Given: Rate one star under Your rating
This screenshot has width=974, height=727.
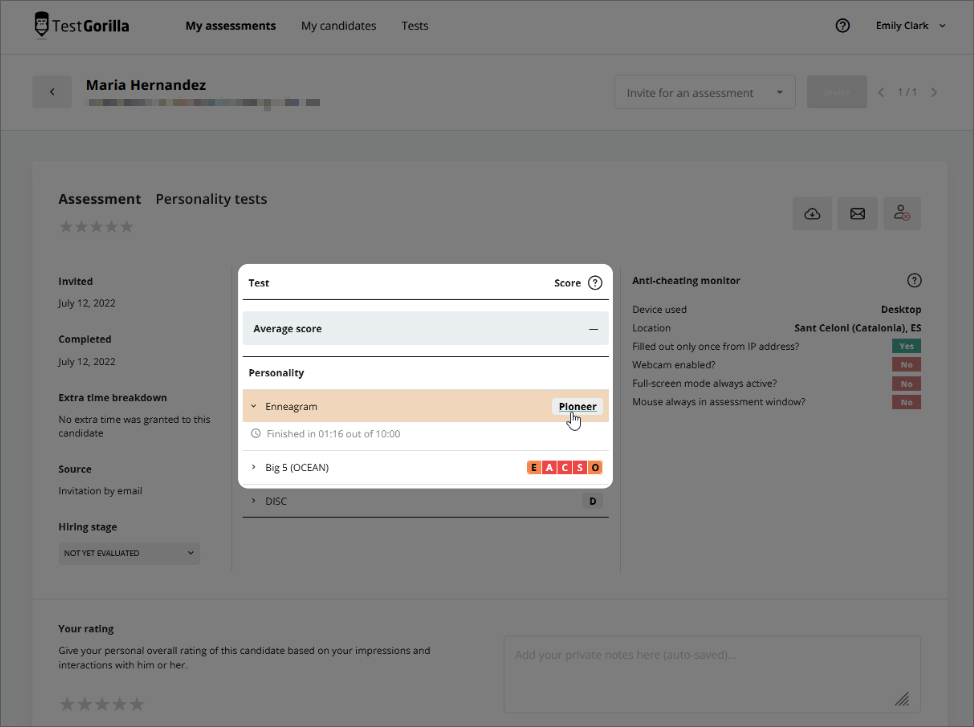Looking at the screenshot, I should coord(67,704).
